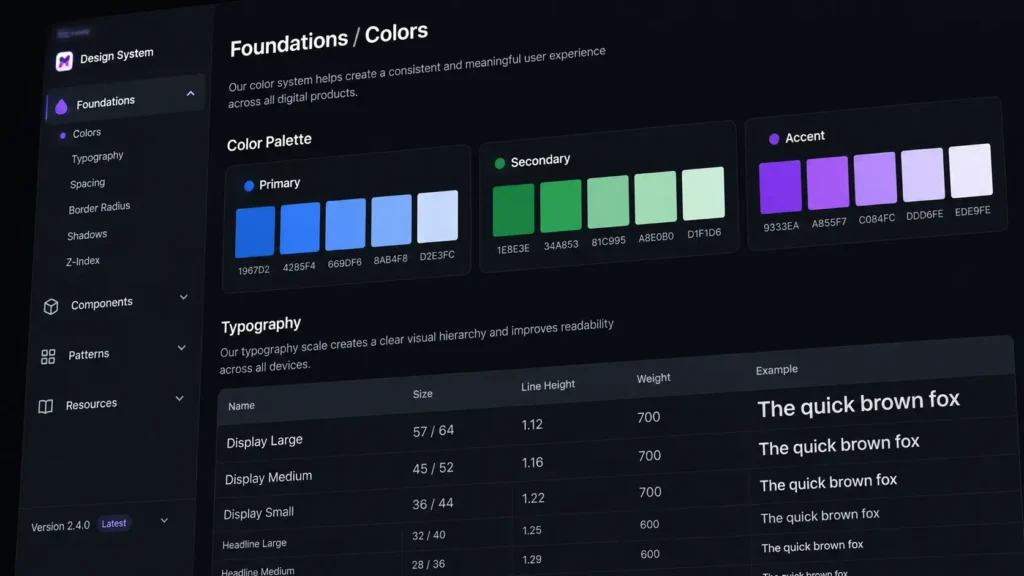Screen dimensions: 1024x576
Task: Select the 34A853 green swatch
Action: click(x=560, y=206)
